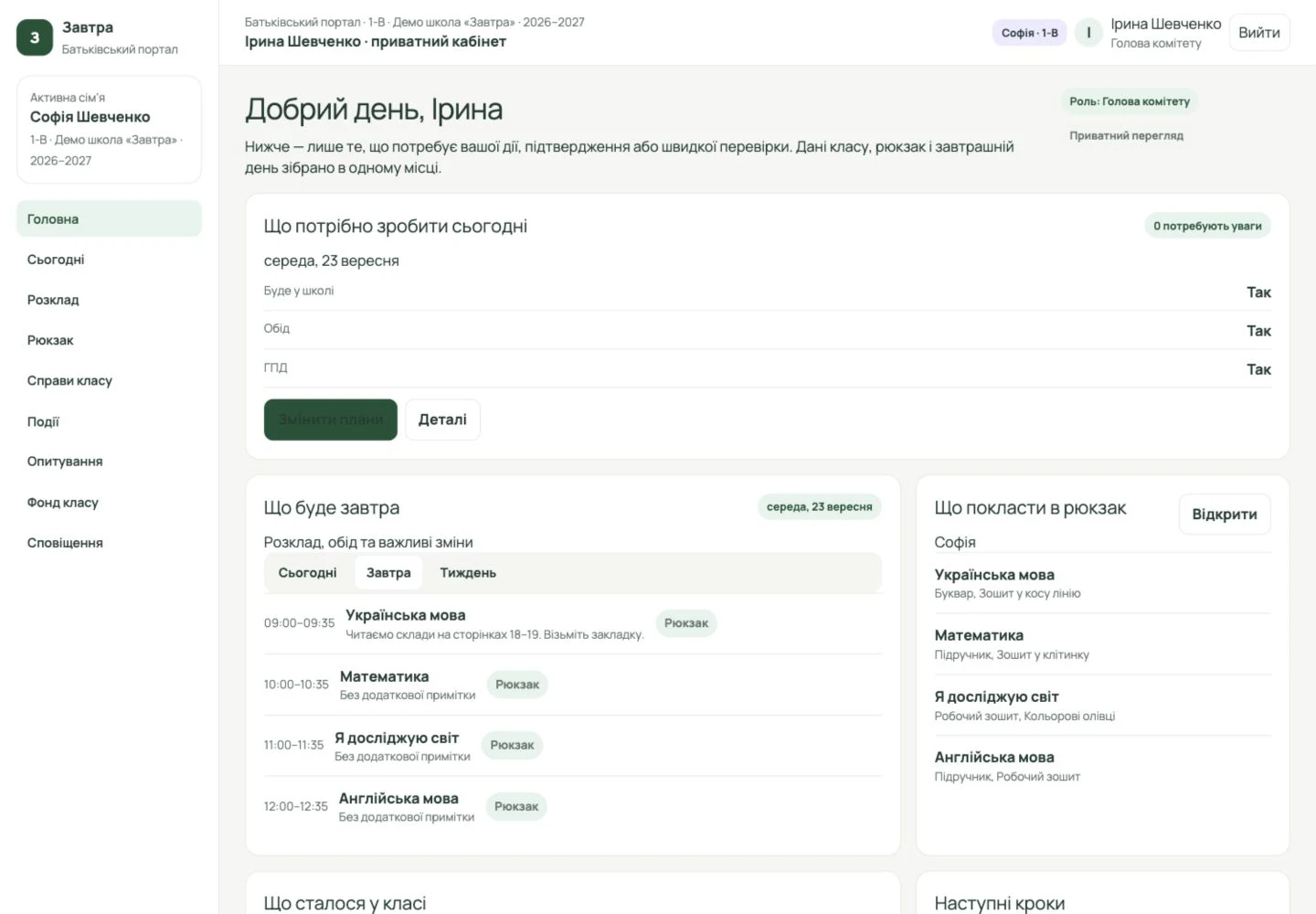Click the Наступні кроки heading

coord(999,903)
